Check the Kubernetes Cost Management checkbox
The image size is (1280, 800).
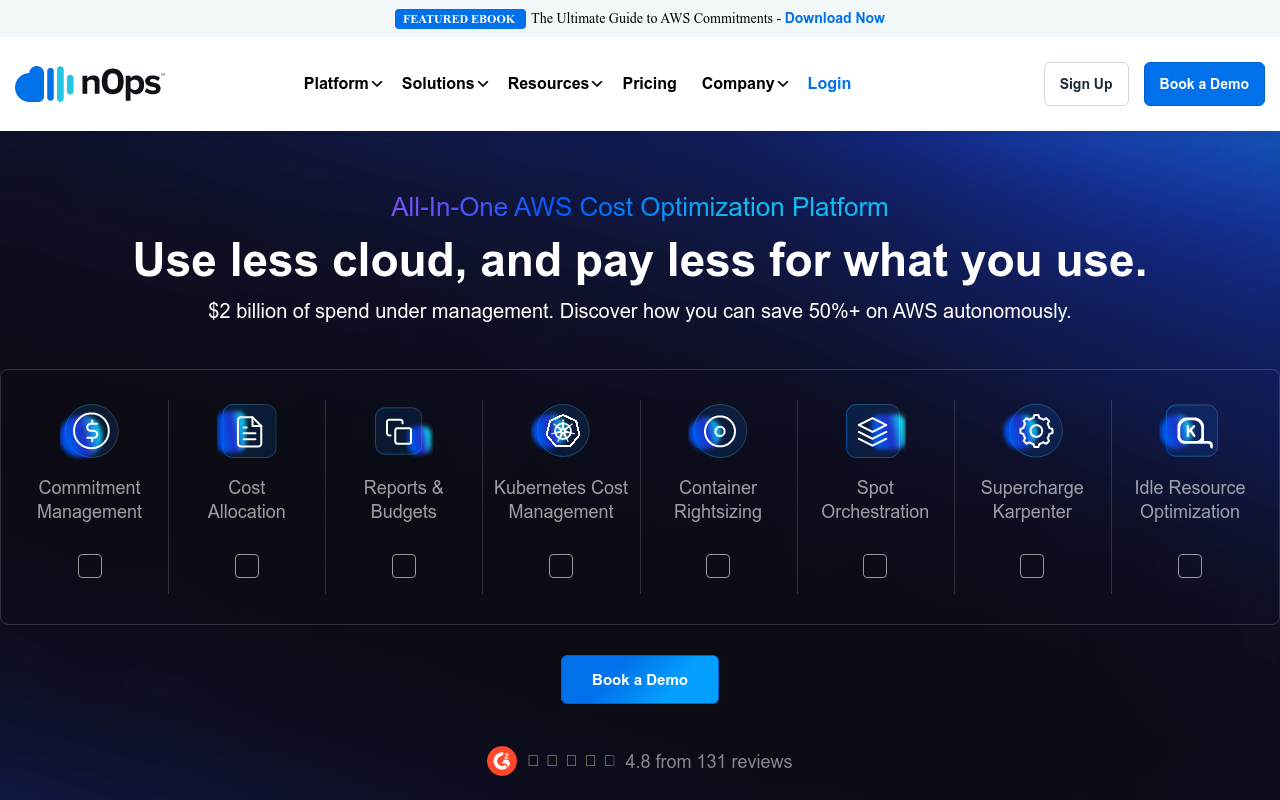(x=561, y=566)
